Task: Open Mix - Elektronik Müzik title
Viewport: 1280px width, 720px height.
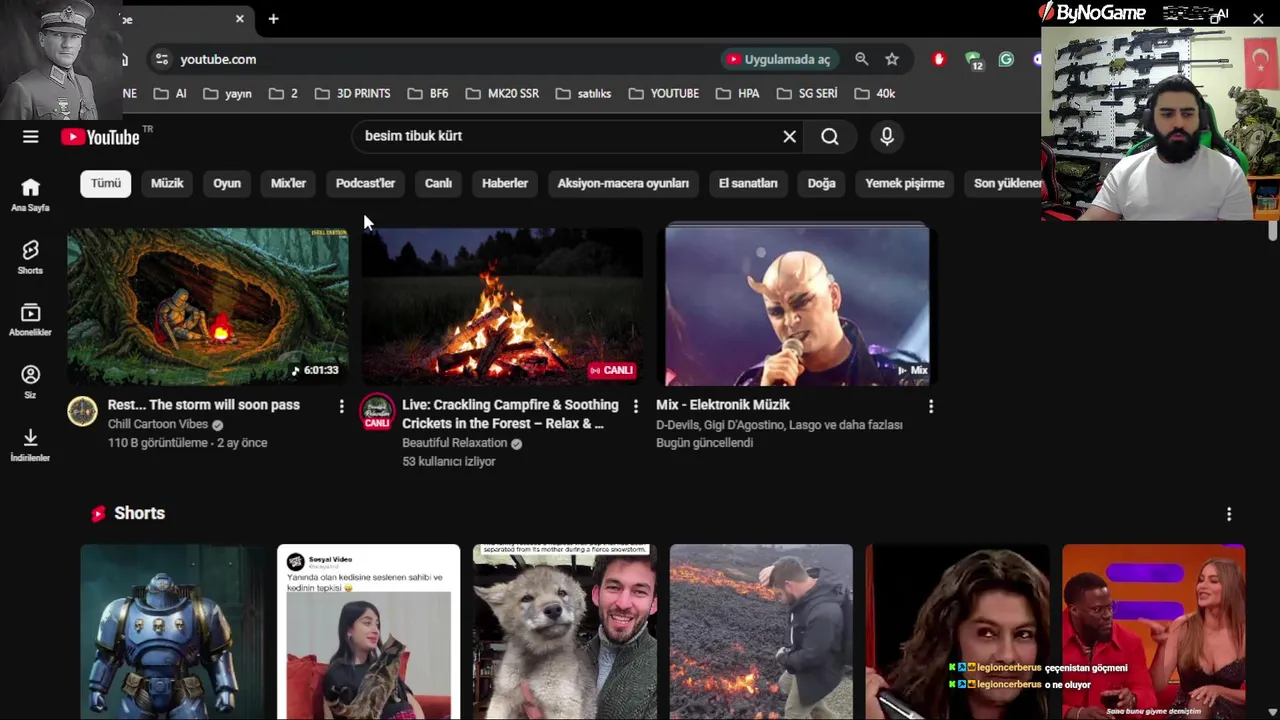Action: 723,405
